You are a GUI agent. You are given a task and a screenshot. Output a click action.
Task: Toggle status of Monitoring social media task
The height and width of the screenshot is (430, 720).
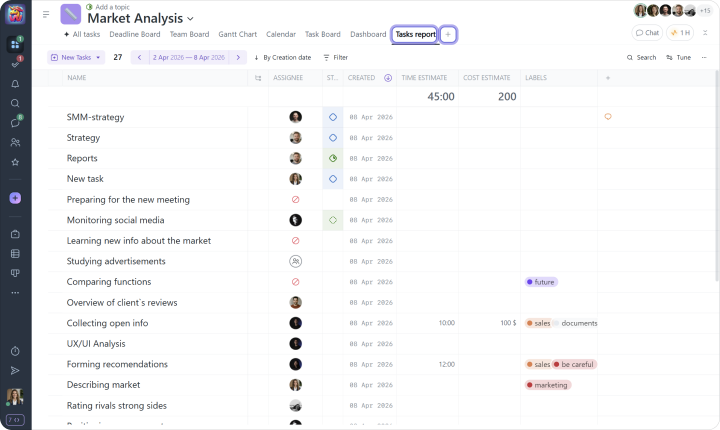332,220
